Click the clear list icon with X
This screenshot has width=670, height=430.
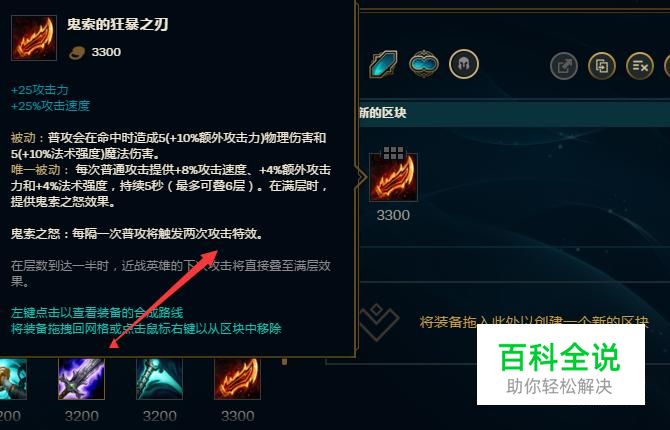640,66
